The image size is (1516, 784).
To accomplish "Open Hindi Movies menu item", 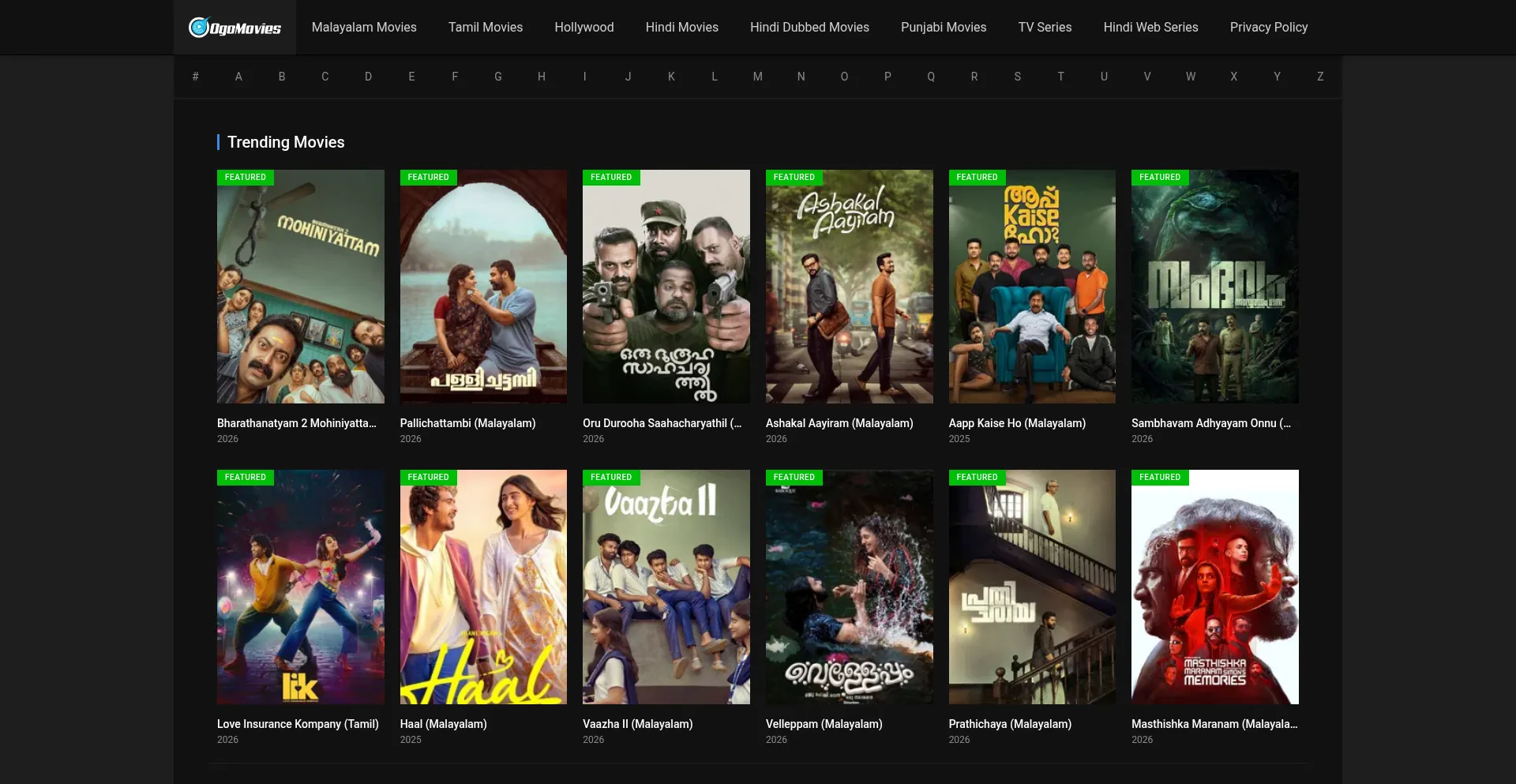I will coord(682,27).
